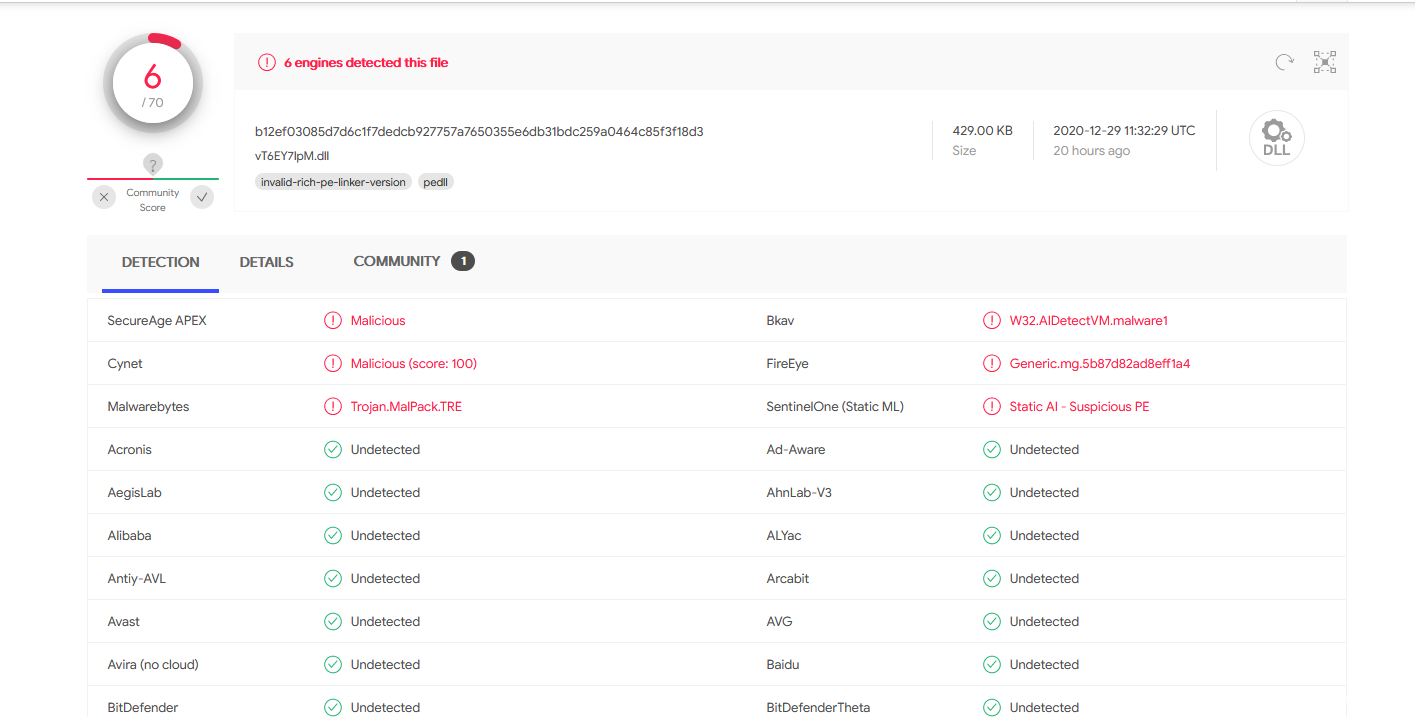Click the invalid-rich-pe-linker-version tag
The width and height of the screenshot is (1415, 717).
tap(333, 182)
